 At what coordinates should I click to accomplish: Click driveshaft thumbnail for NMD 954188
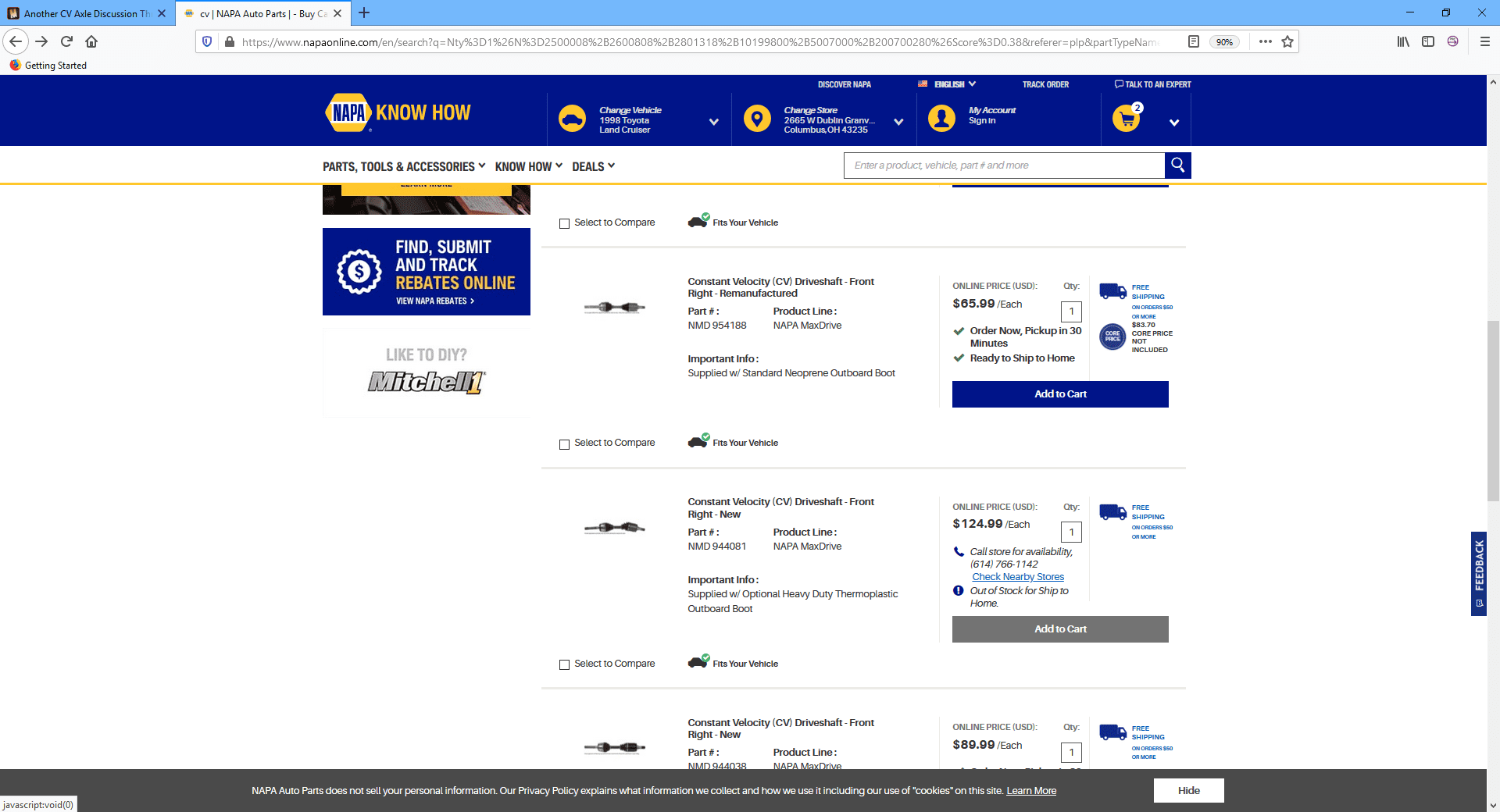[615, 307]
